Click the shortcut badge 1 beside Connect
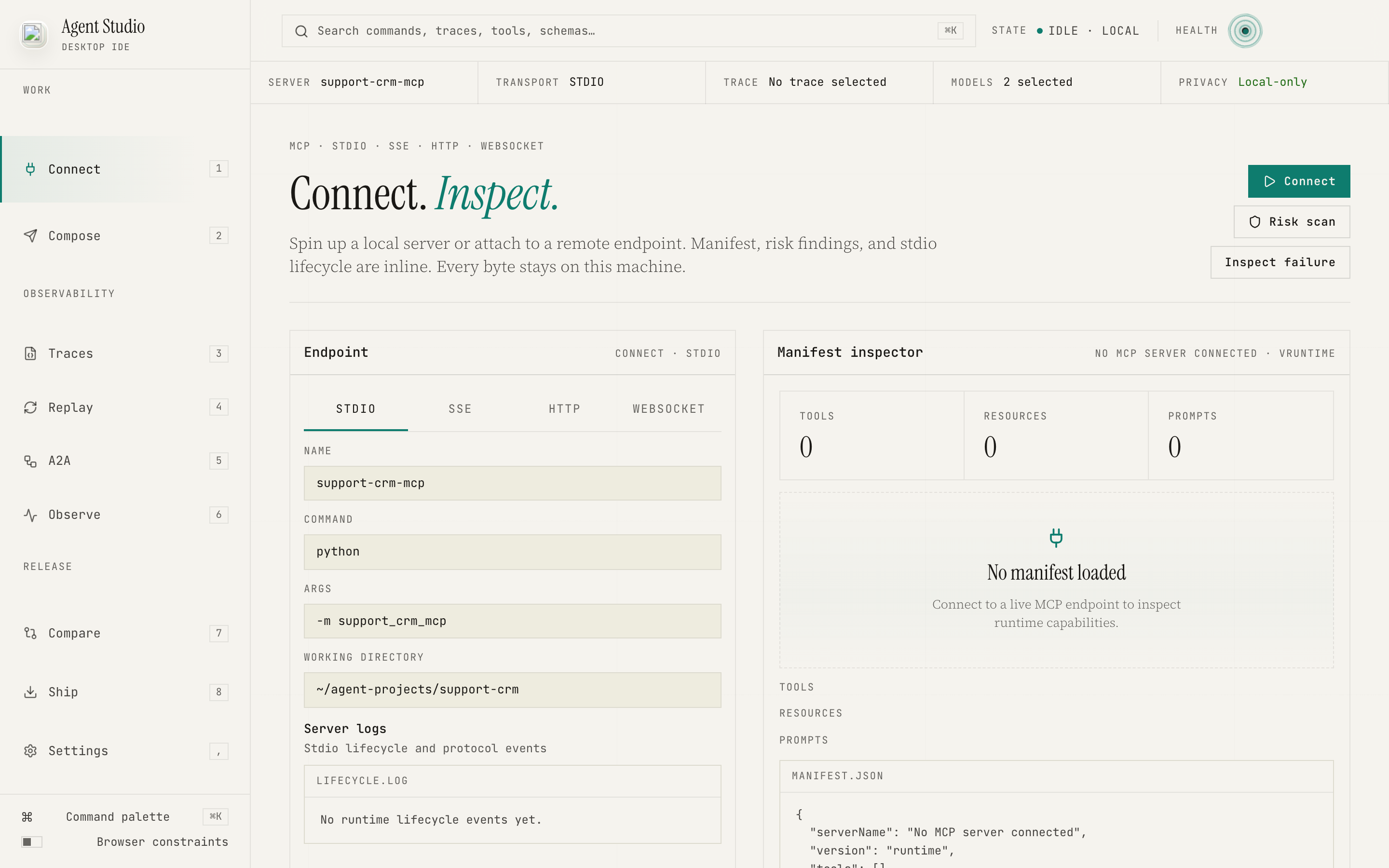This screenshot has height=868, width=1389. point(218,169)
